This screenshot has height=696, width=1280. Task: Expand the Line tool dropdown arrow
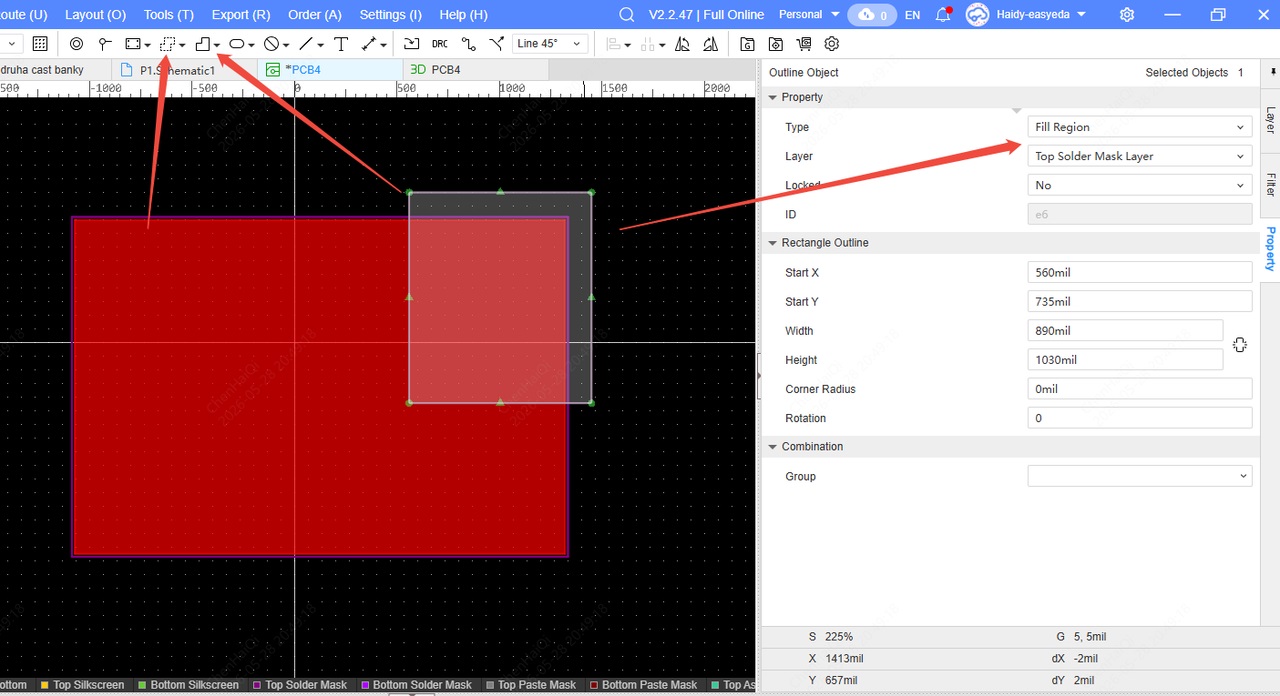coord(320,45)
